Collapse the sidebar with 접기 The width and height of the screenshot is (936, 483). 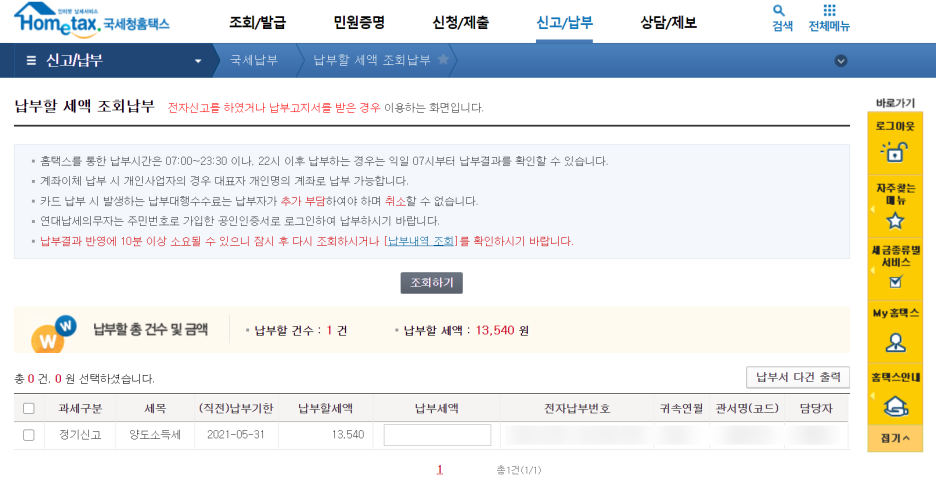895,438
